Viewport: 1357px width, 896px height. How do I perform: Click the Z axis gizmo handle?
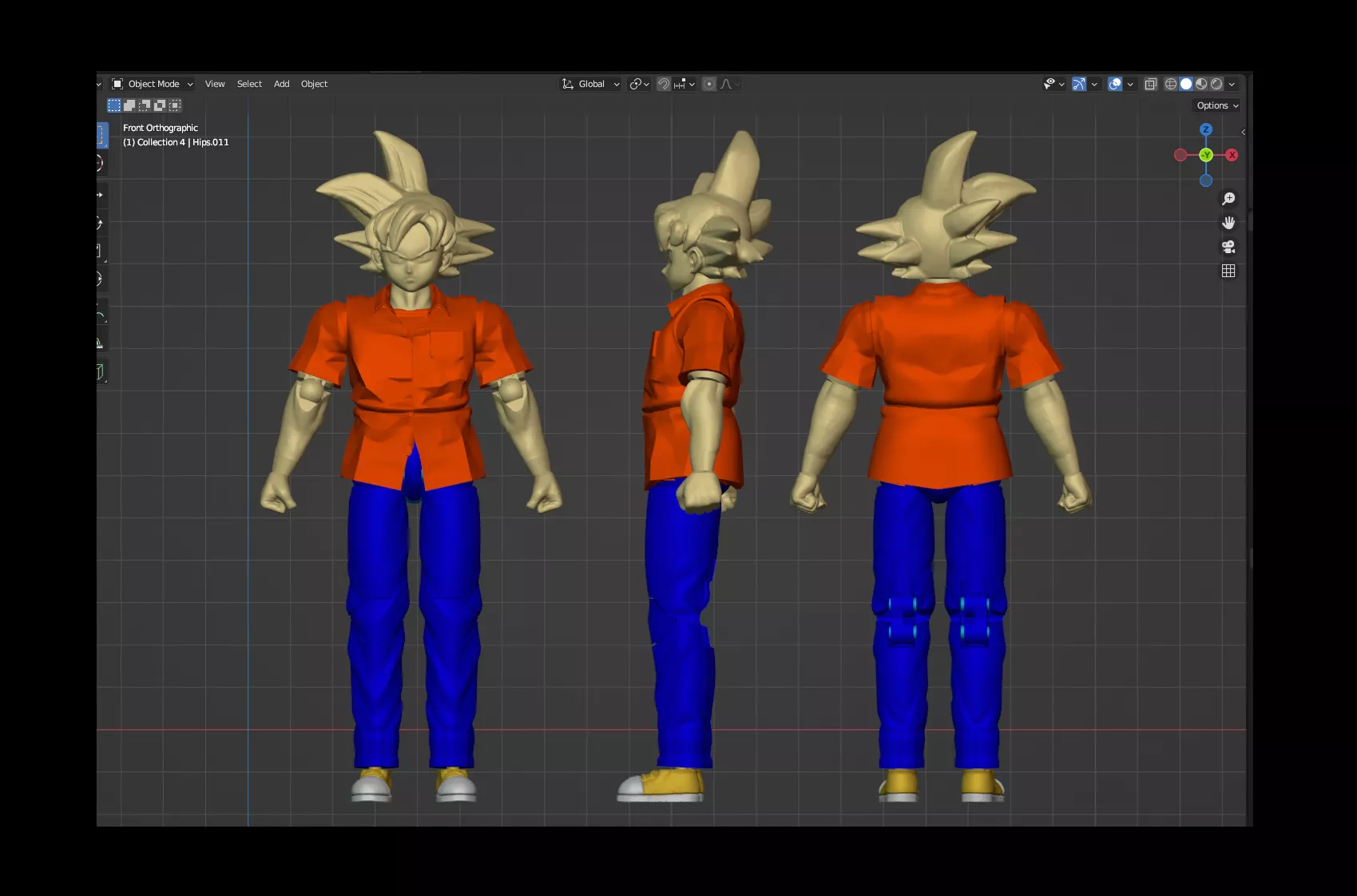pyautogui.click(x=1206, y=129)
